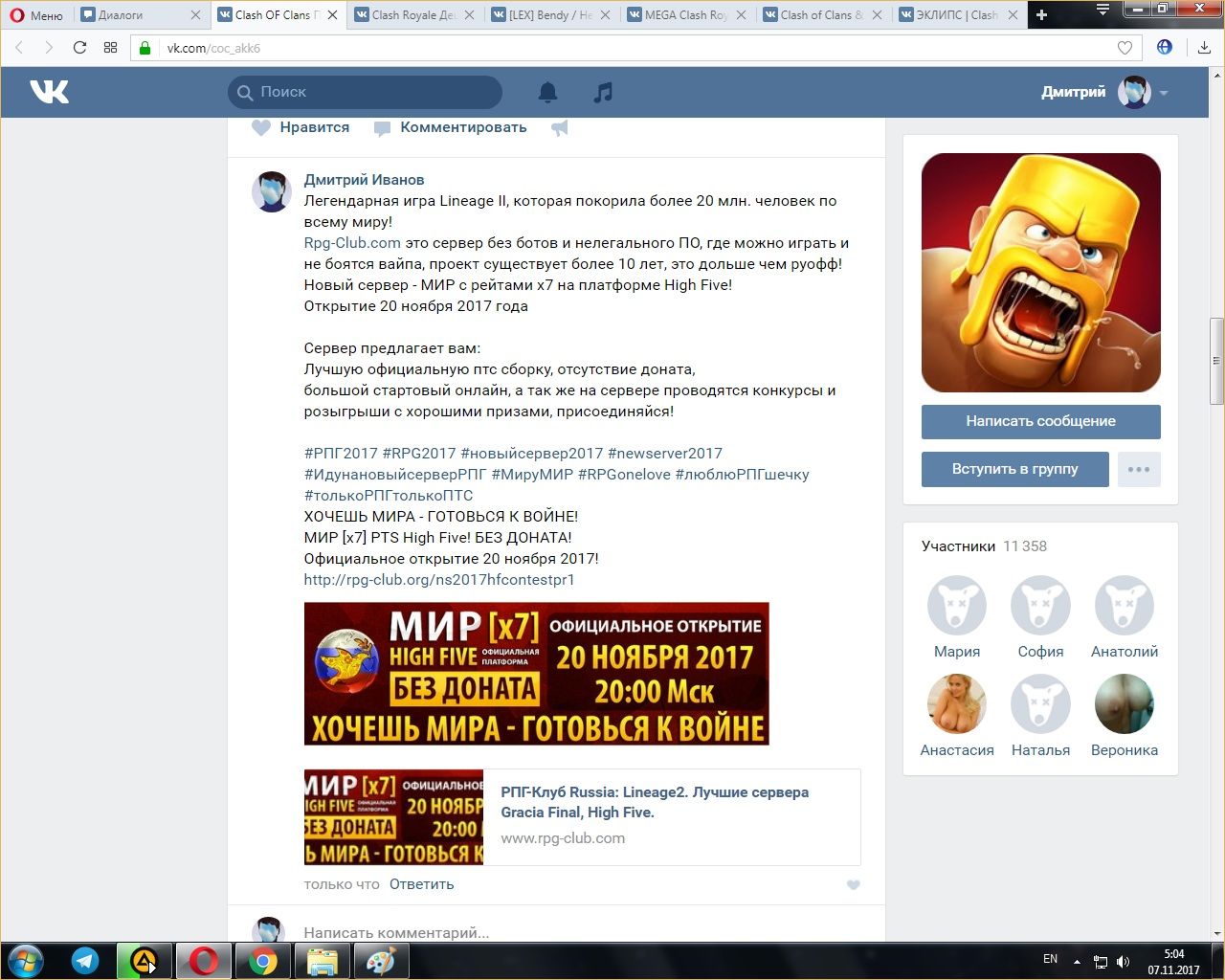Click the page vertical scrollbar thumb

click(x=1216, y=361)
